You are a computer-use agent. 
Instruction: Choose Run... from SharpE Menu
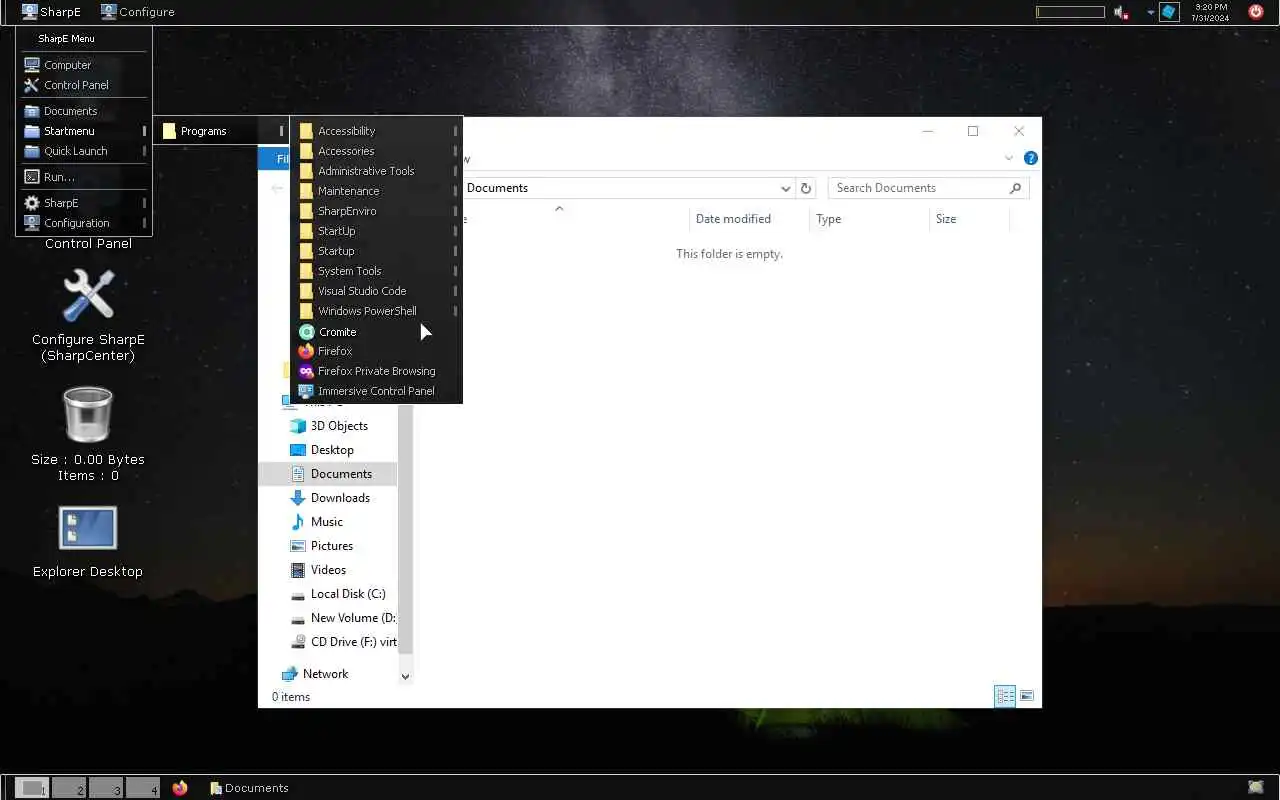pos(84,177)
